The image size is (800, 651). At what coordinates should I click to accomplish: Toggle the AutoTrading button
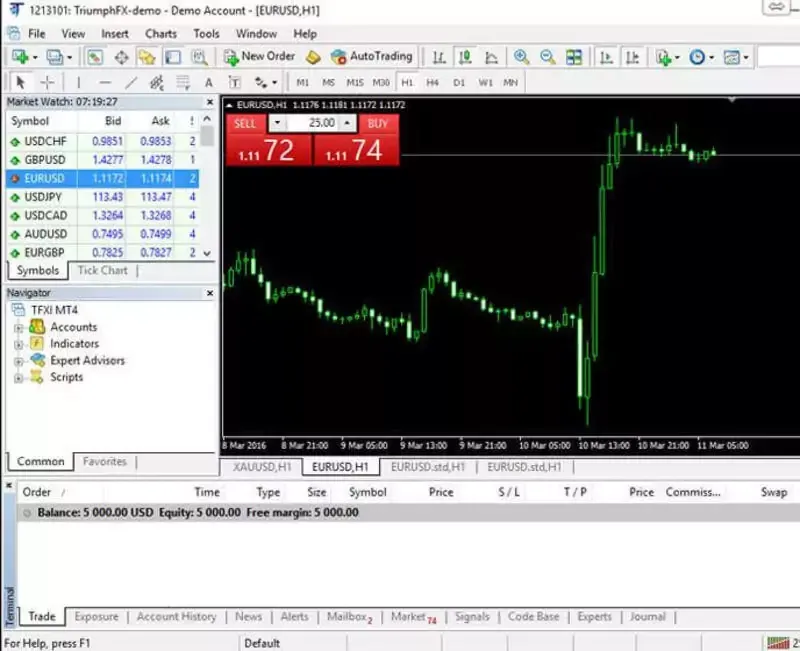pos(371,57)
